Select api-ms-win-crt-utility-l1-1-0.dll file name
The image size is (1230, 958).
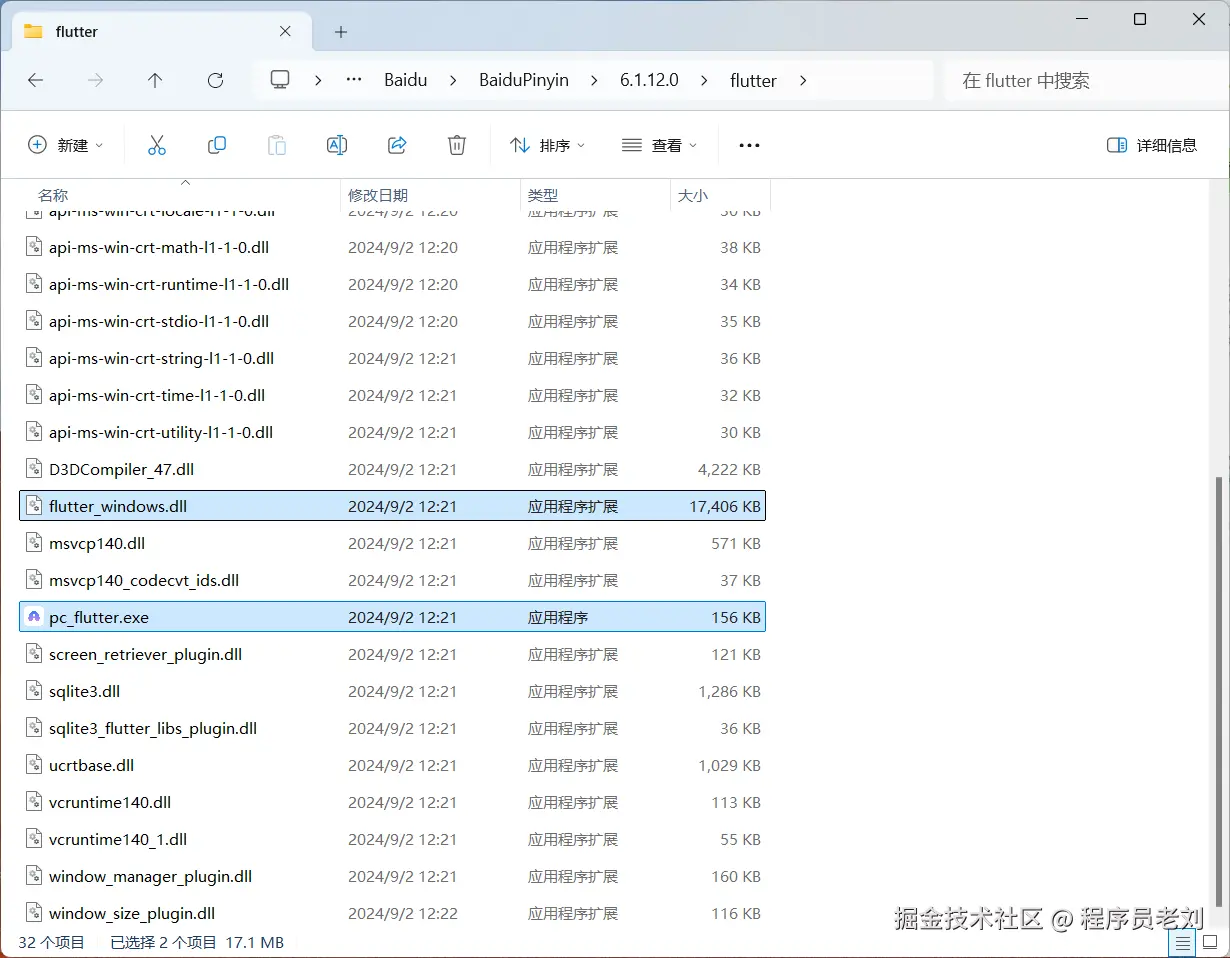click(161, 432)
